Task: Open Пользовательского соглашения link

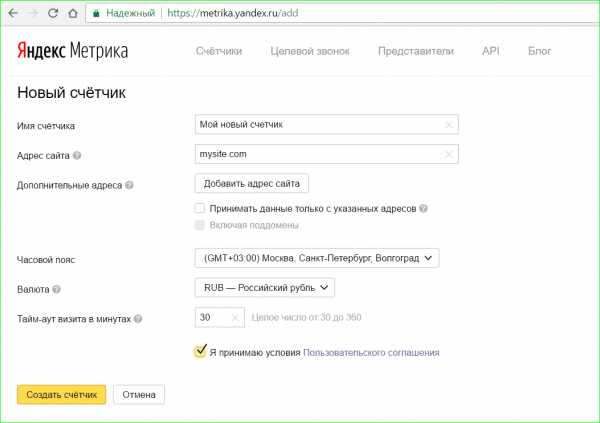Action: coord(371,353)
